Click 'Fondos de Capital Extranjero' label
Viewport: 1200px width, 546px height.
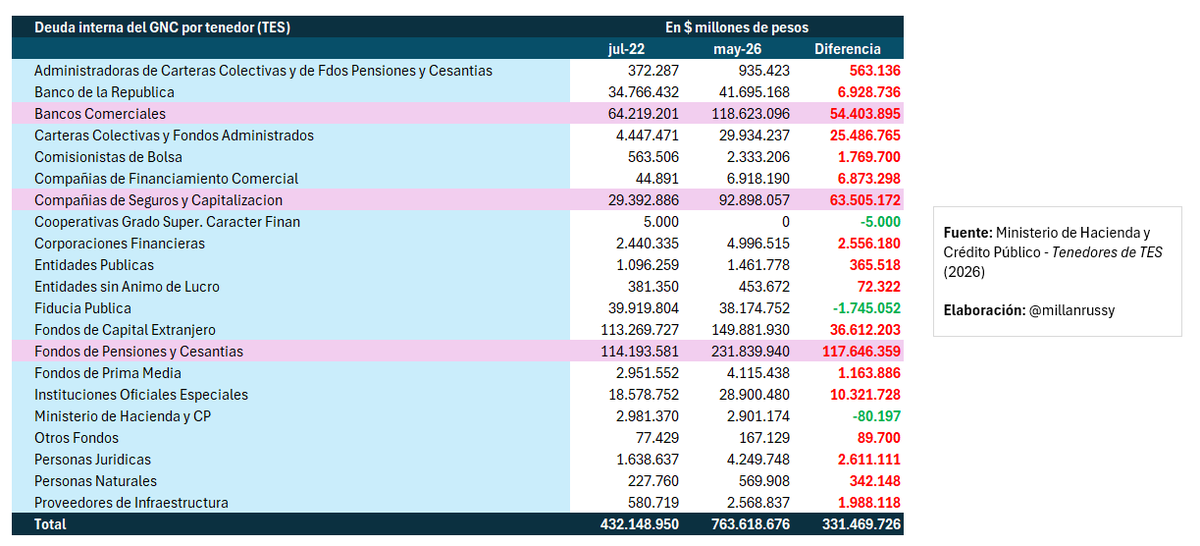click(125, 330)
